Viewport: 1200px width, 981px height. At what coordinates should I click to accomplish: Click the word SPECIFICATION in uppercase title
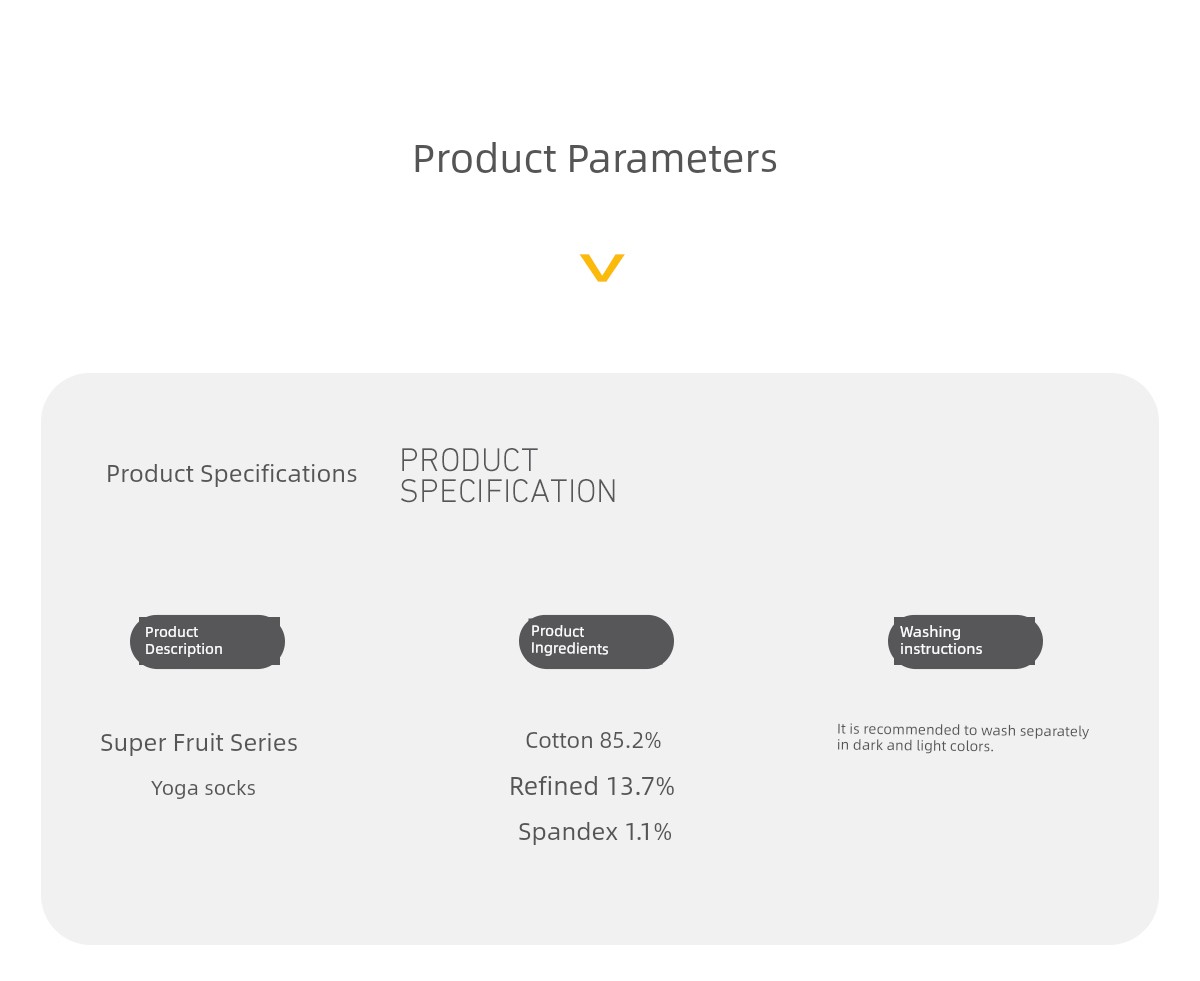508,492
